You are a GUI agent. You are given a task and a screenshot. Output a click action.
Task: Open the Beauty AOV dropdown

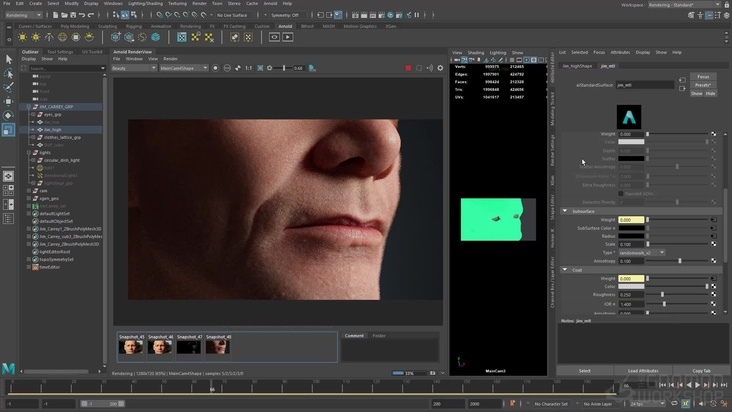(x=133, y=68)
